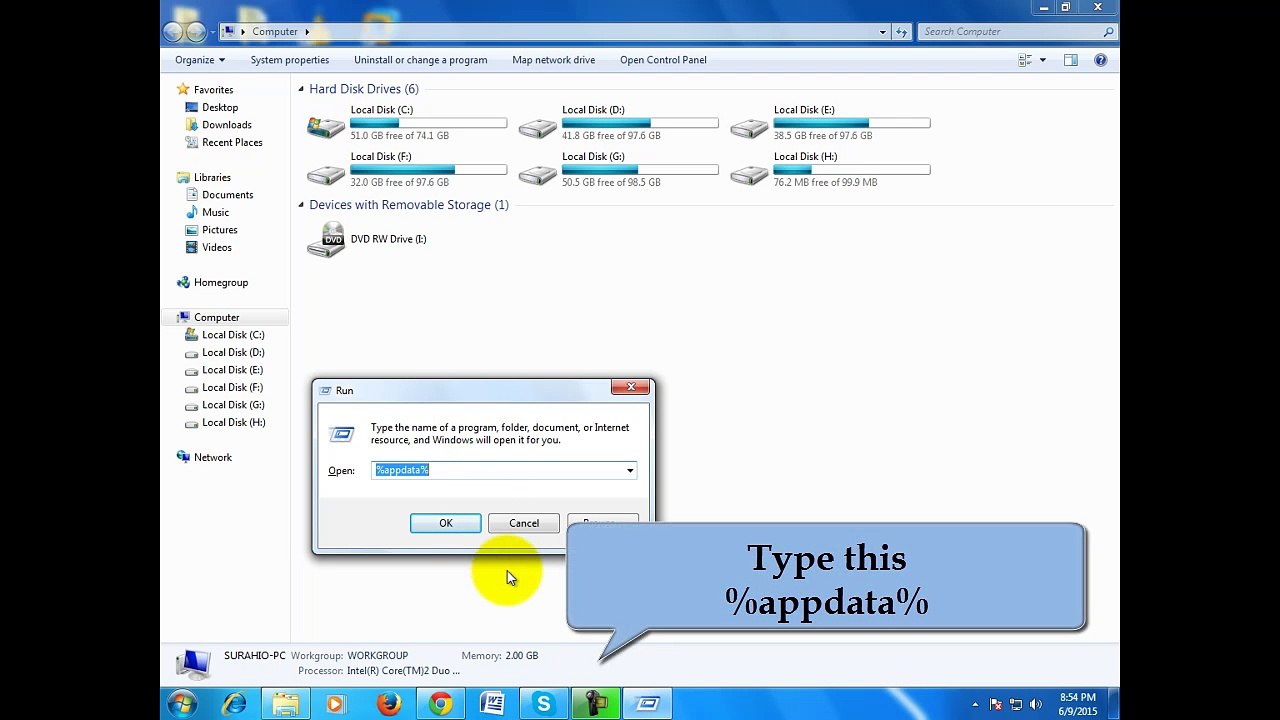Select Recent Places under Favorites
The image size is (1280, 720).
click(232, 142)
